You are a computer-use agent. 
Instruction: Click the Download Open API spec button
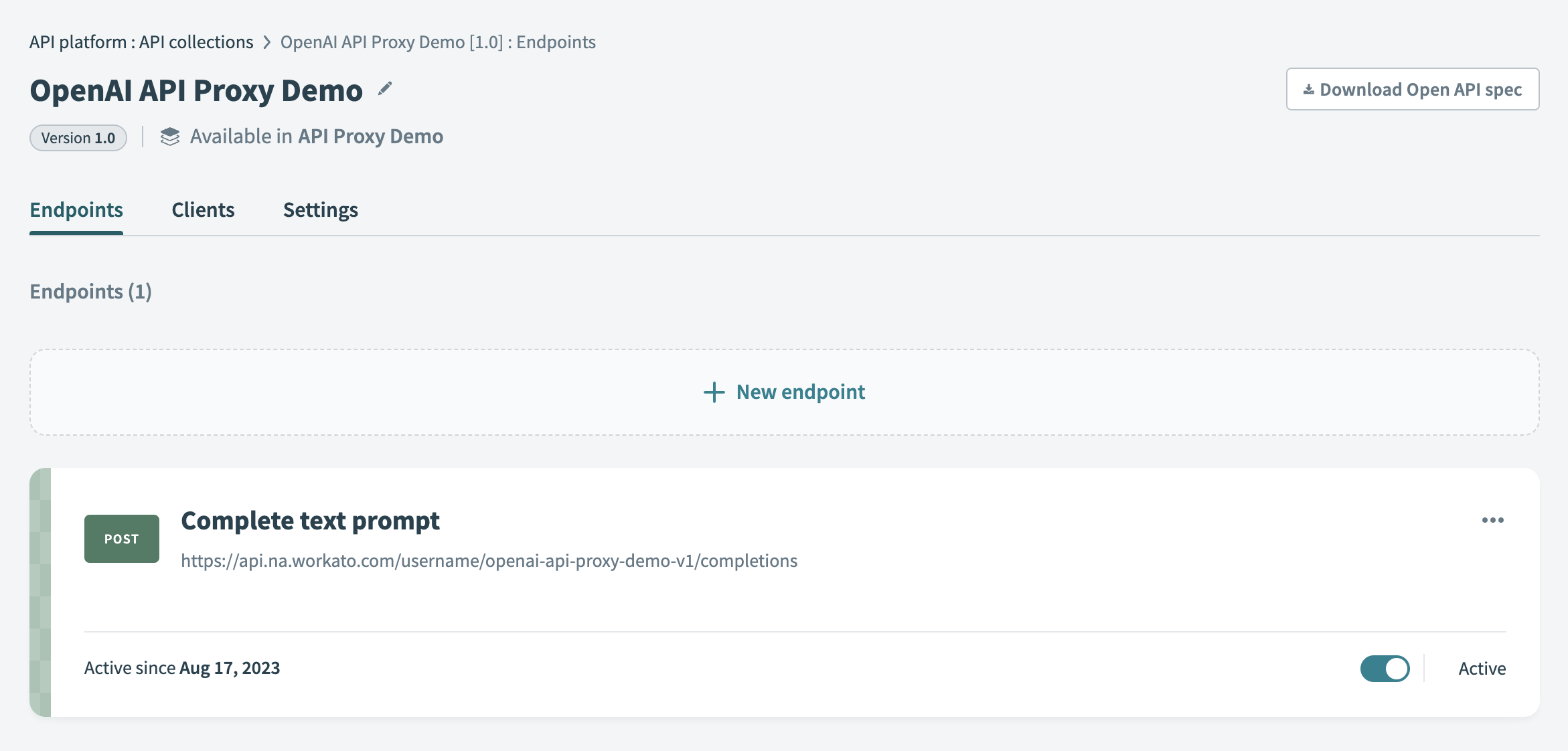1412,88
